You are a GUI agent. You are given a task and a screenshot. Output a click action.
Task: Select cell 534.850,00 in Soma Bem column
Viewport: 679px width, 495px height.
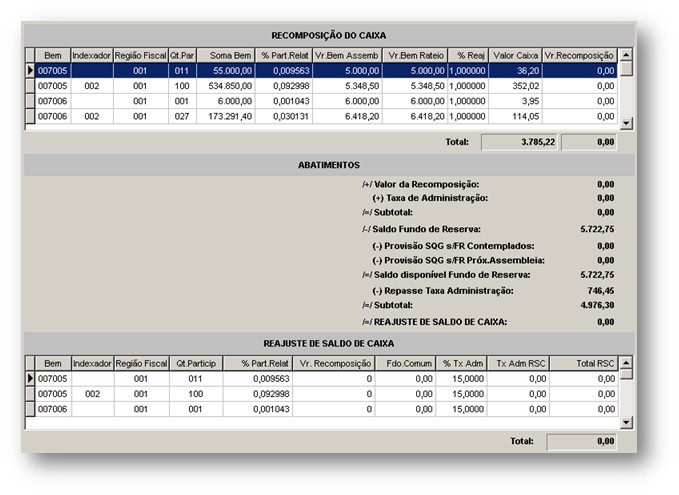226,86
